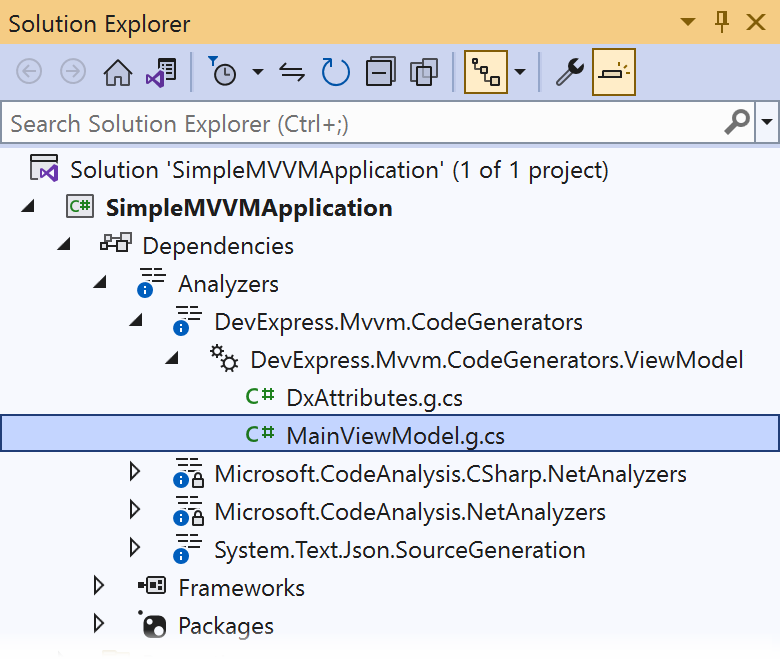
Task: Click the DevExpress.Mvvm.CodeGenerators analyzer icon
Action: click(187, 321)
